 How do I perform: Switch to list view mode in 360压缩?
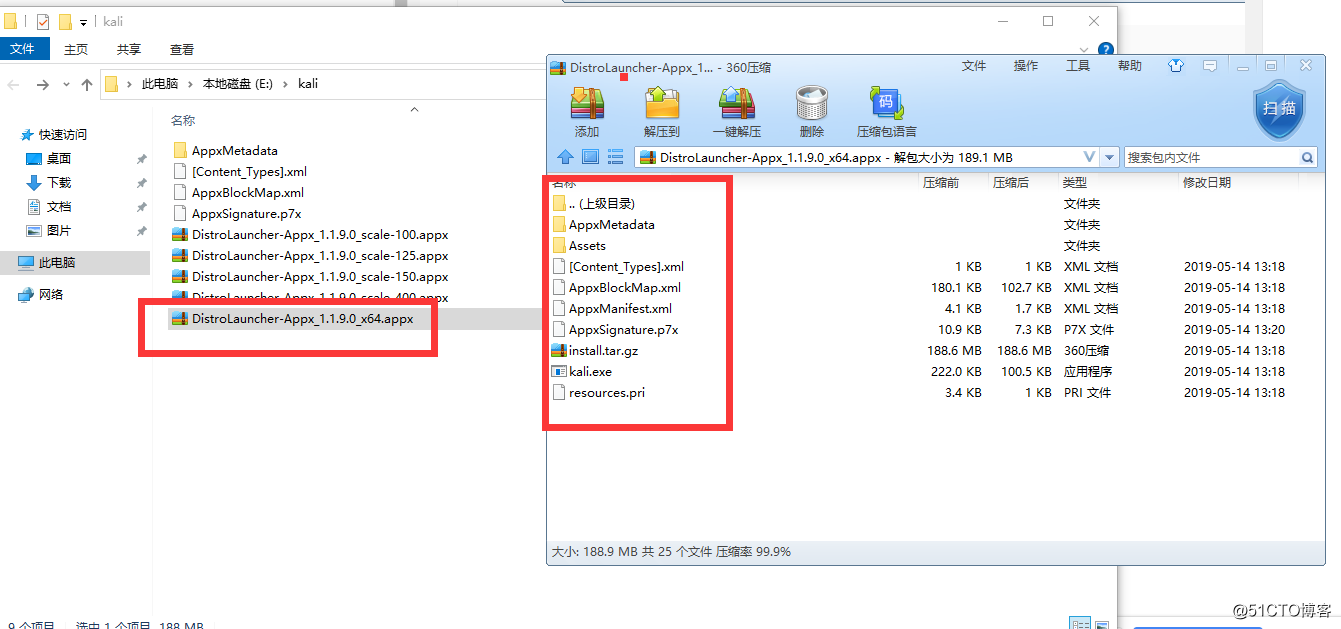[616, 157]
